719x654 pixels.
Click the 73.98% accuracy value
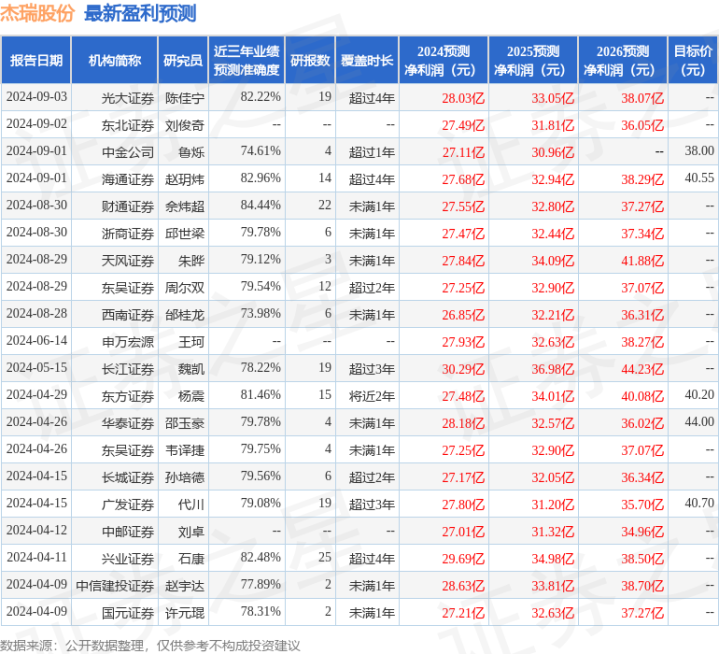click(260, 314)
